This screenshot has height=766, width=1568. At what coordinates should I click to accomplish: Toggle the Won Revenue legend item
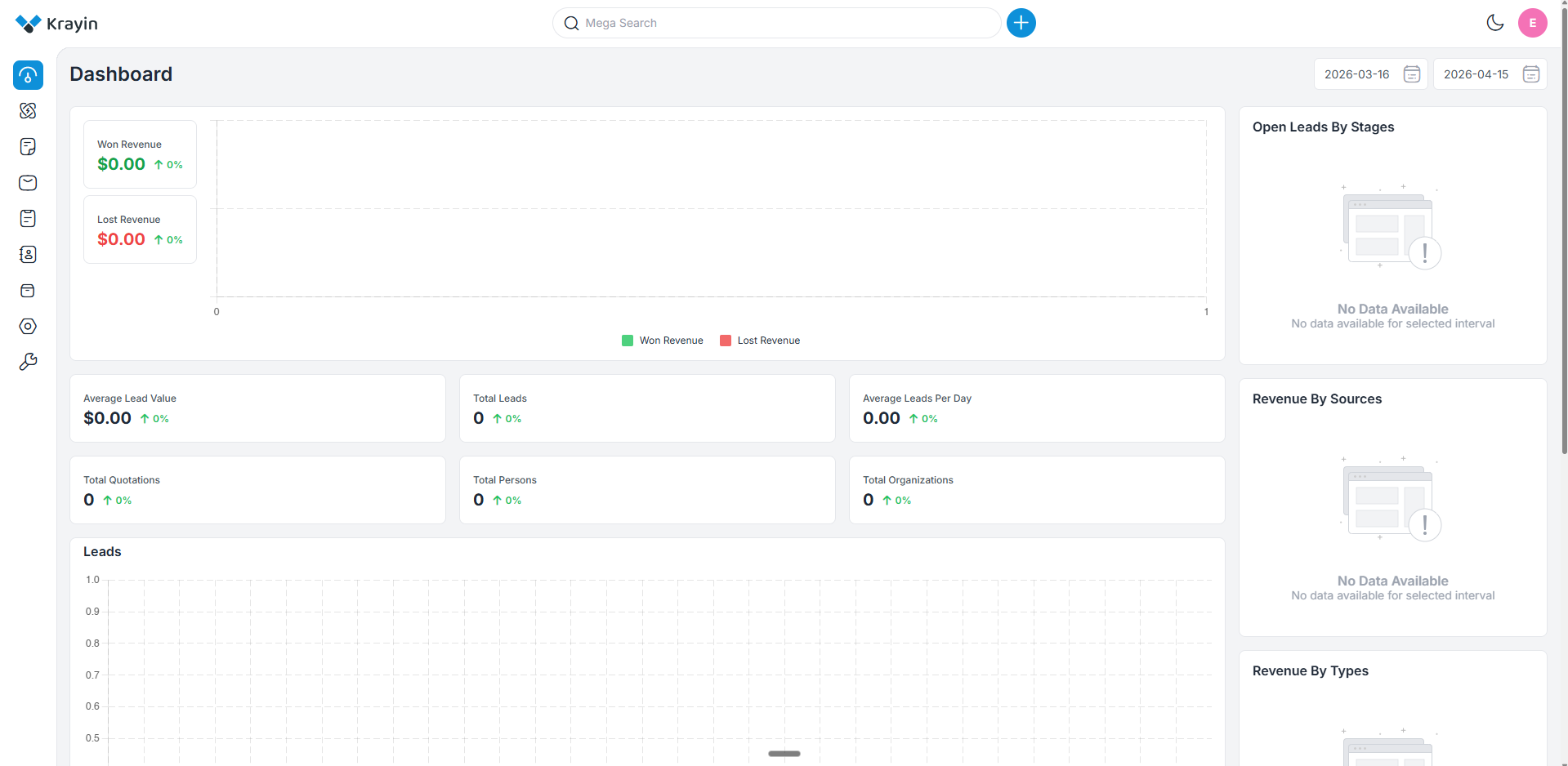[662, 340]
